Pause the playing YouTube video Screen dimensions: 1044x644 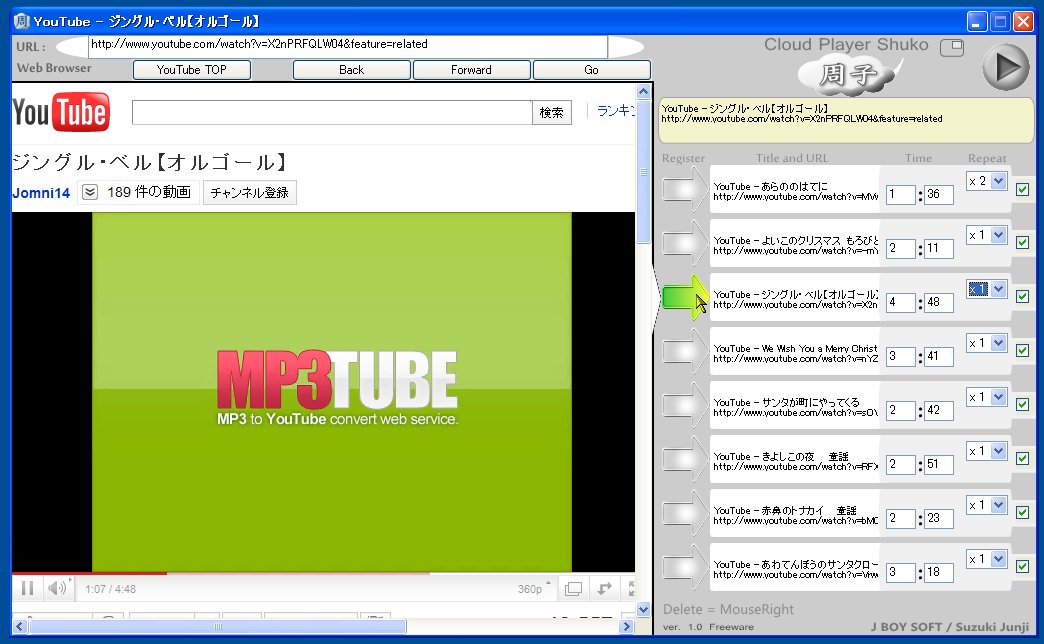pyautogui.click(x=26, y=588)
